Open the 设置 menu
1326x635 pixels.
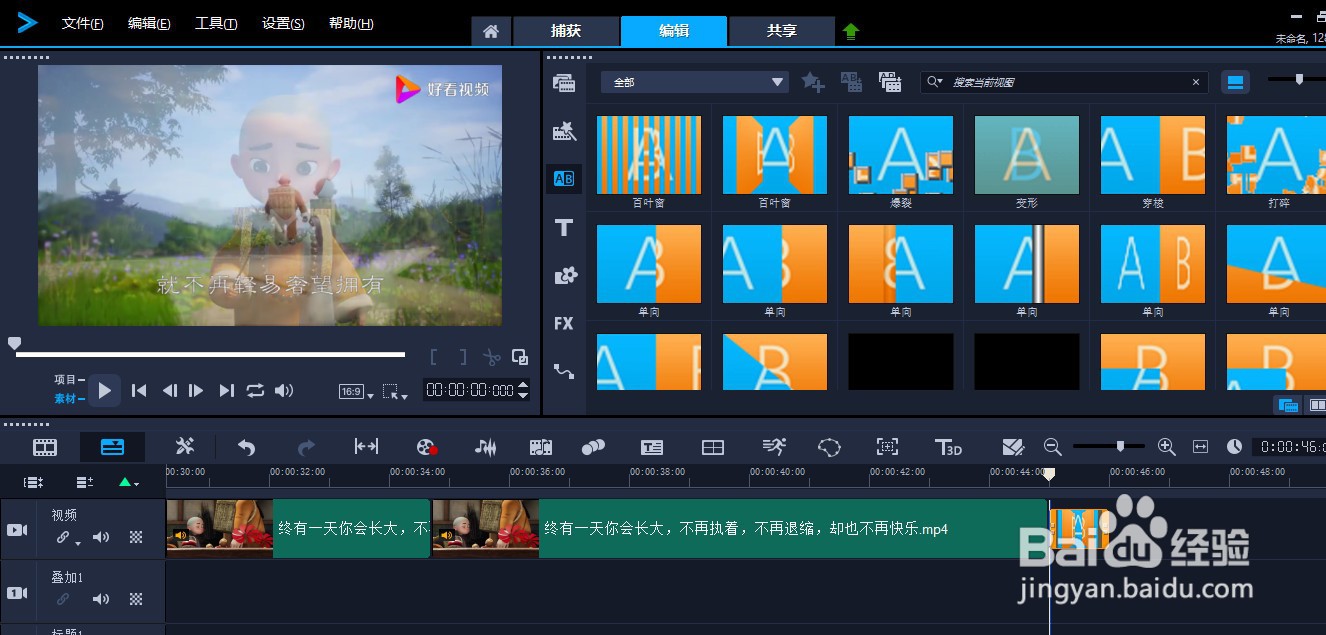pos(283,23)
